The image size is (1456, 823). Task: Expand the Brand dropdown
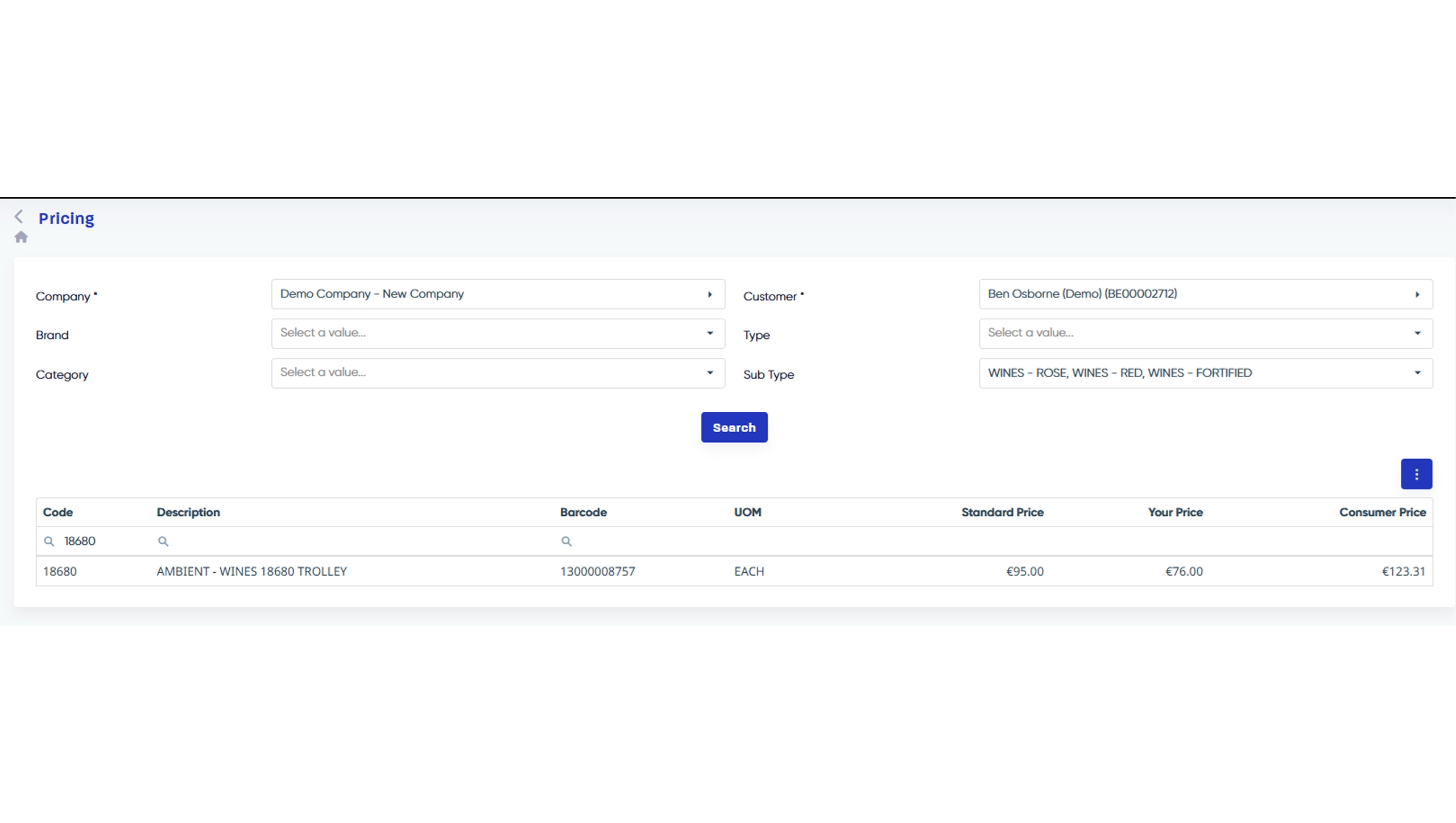coord(709,333)
